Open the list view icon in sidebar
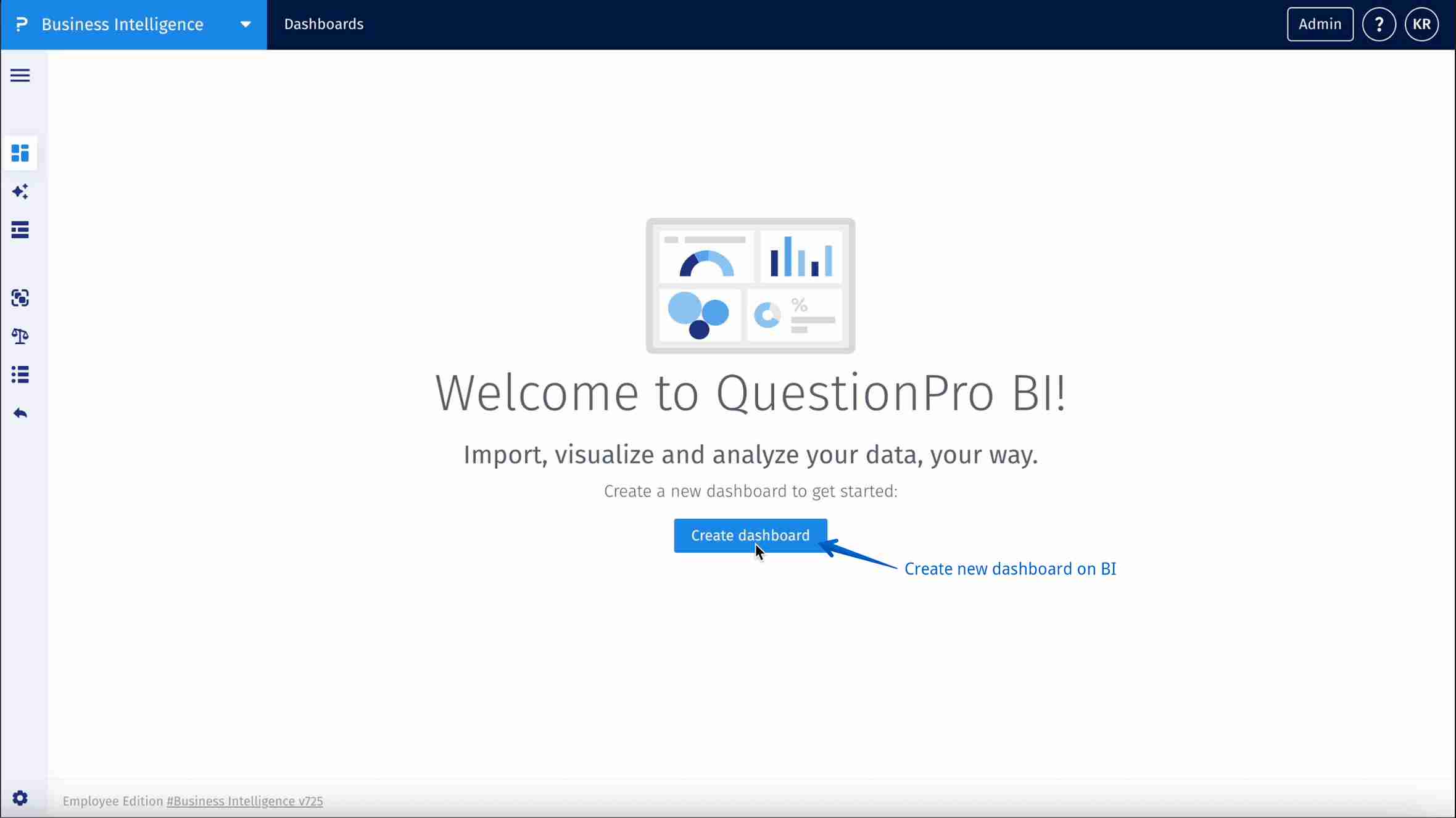 click(x=20, y=374)
